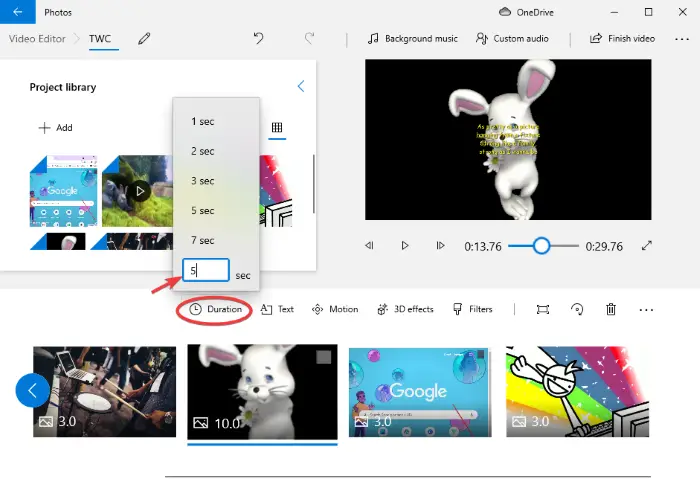The image size is (700, 479).
Task: Click the preview seek slider handle
Action: [x=542, y=246]
